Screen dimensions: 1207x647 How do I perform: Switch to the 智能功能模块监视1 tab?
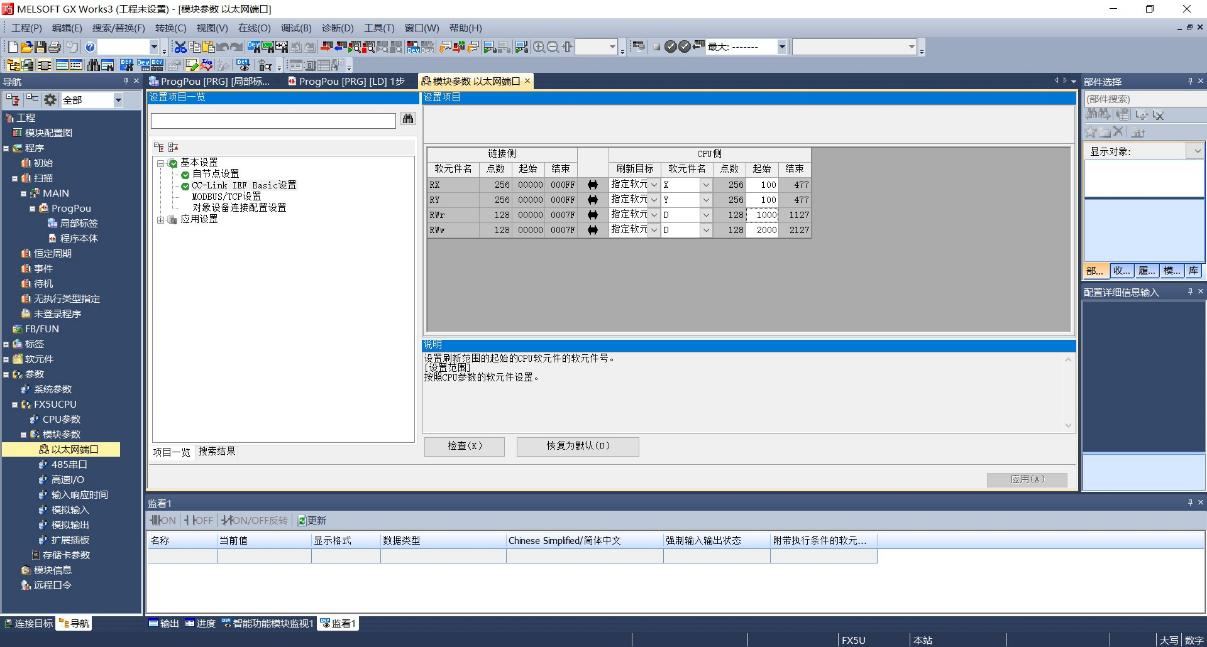pos(267,624)
